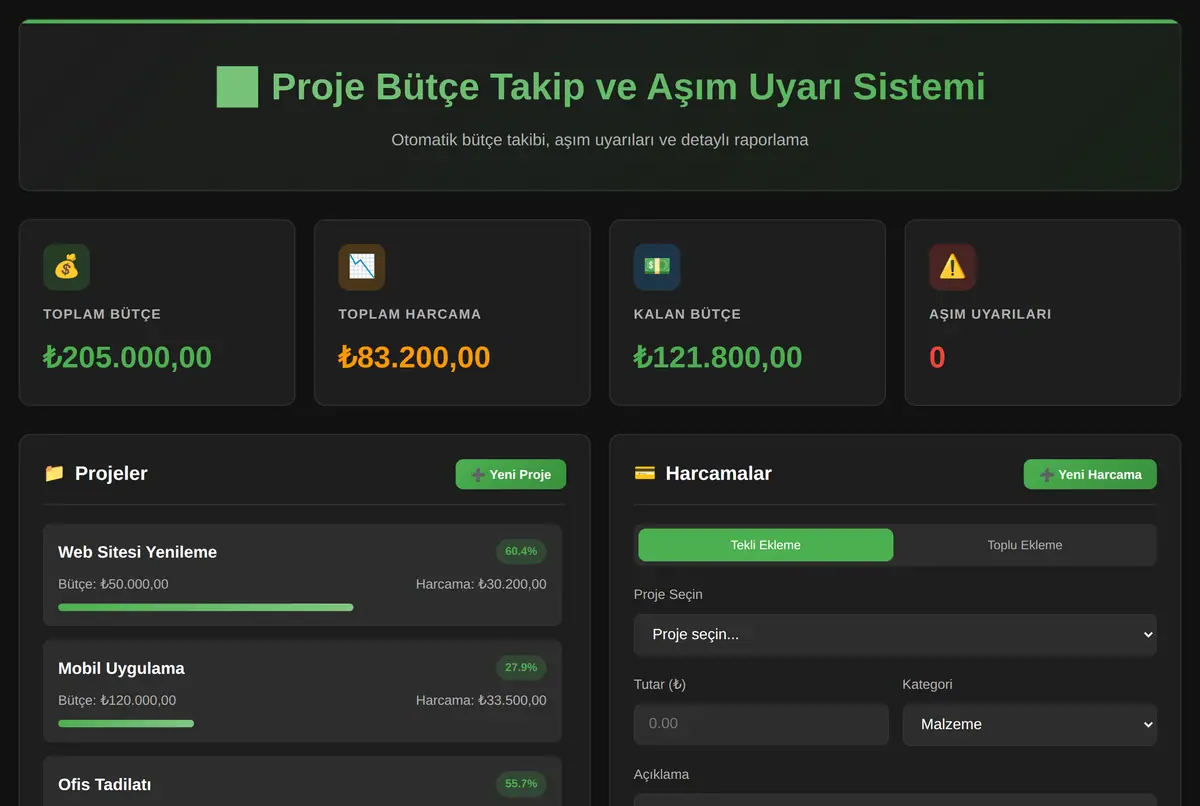
Task: Click Bütçe: ₺50.000,00 text
Action: pos(113,584)
